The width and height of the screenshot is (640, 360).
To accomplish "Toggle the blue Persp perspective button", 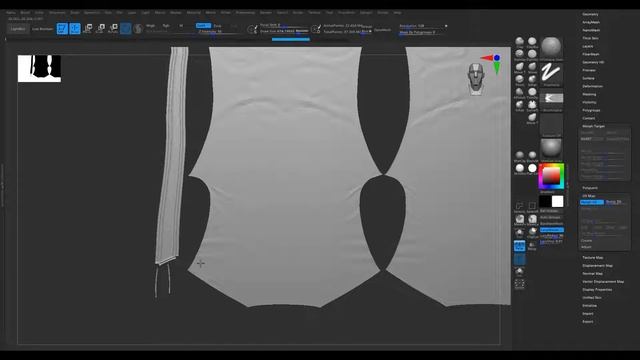I will pos(520,246).
